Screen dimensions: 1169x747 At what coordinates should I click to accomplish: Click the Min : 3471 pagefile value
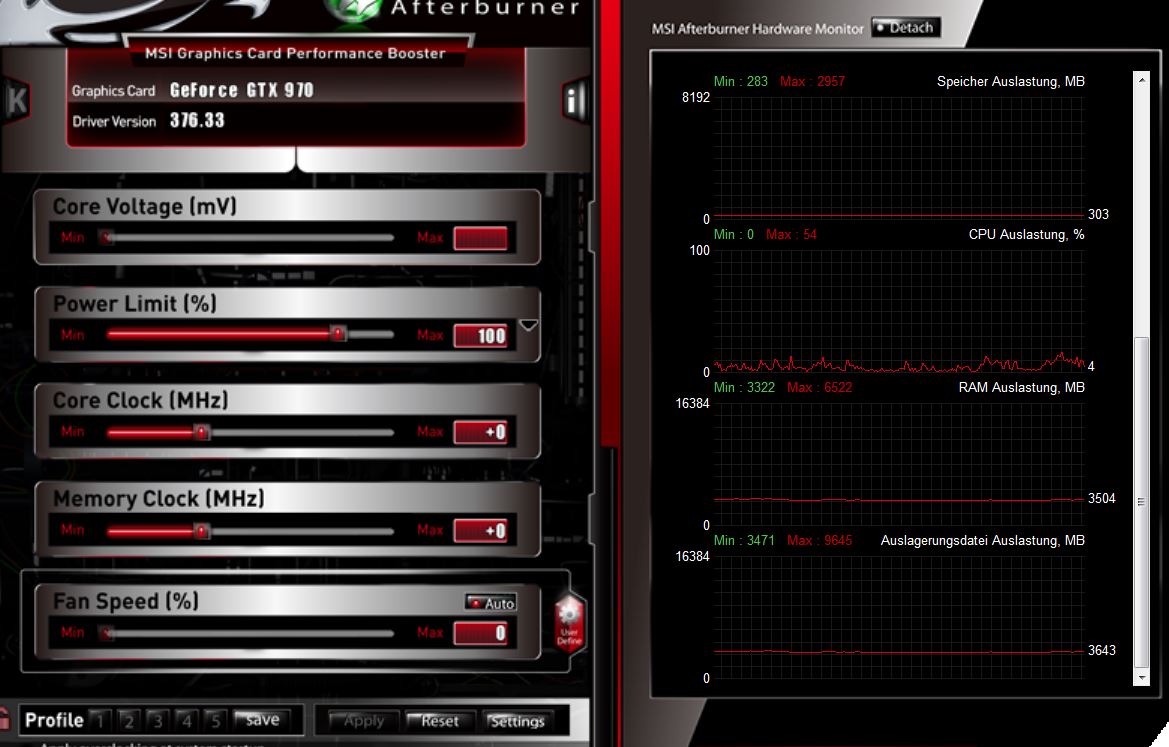point(744,540)
